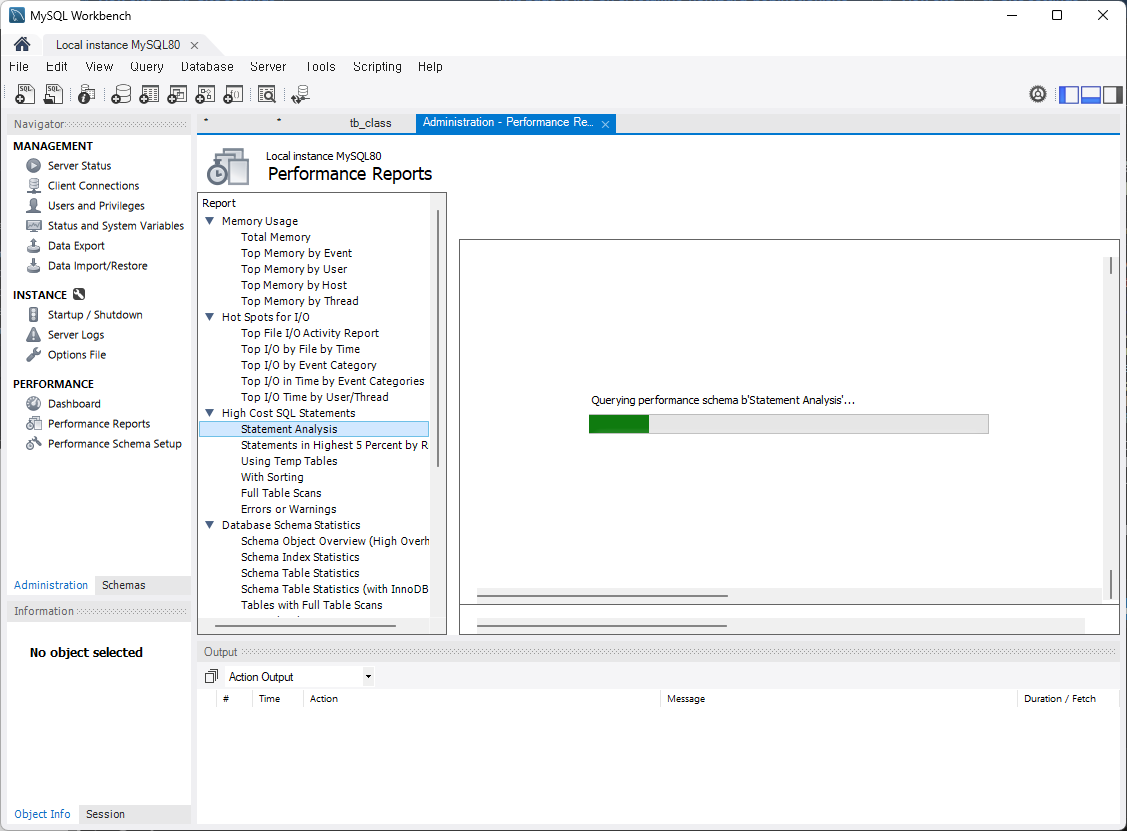Select the Statement Analysis report
The image size is (1127, 831).
click(x=314, y=429)
